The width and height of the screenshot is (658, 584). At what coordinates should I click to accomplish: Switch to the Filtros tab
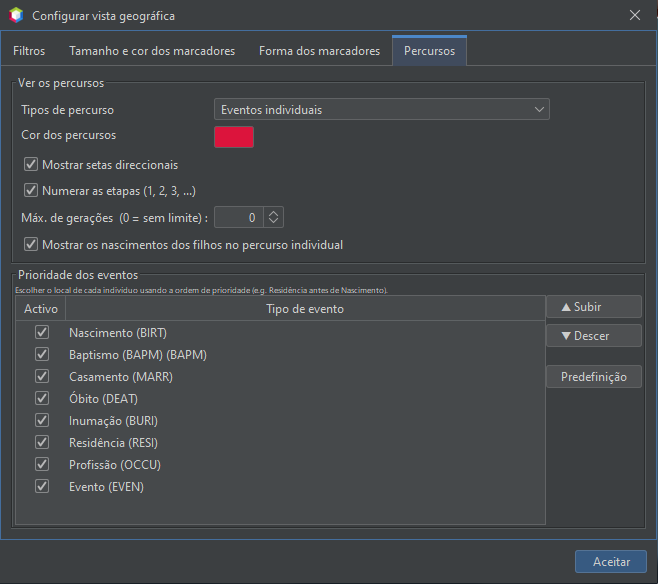pyautogui.click(x=29, y=51)
